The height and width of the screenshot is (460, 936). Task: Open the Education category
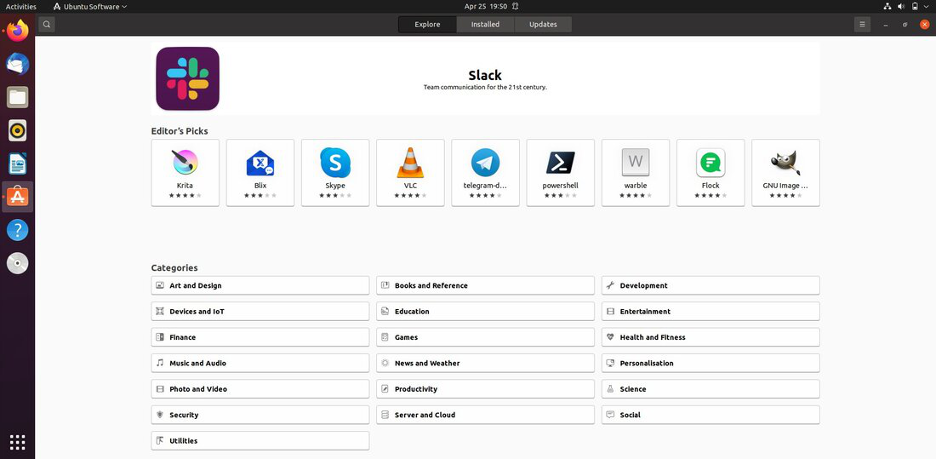[485, 311]
